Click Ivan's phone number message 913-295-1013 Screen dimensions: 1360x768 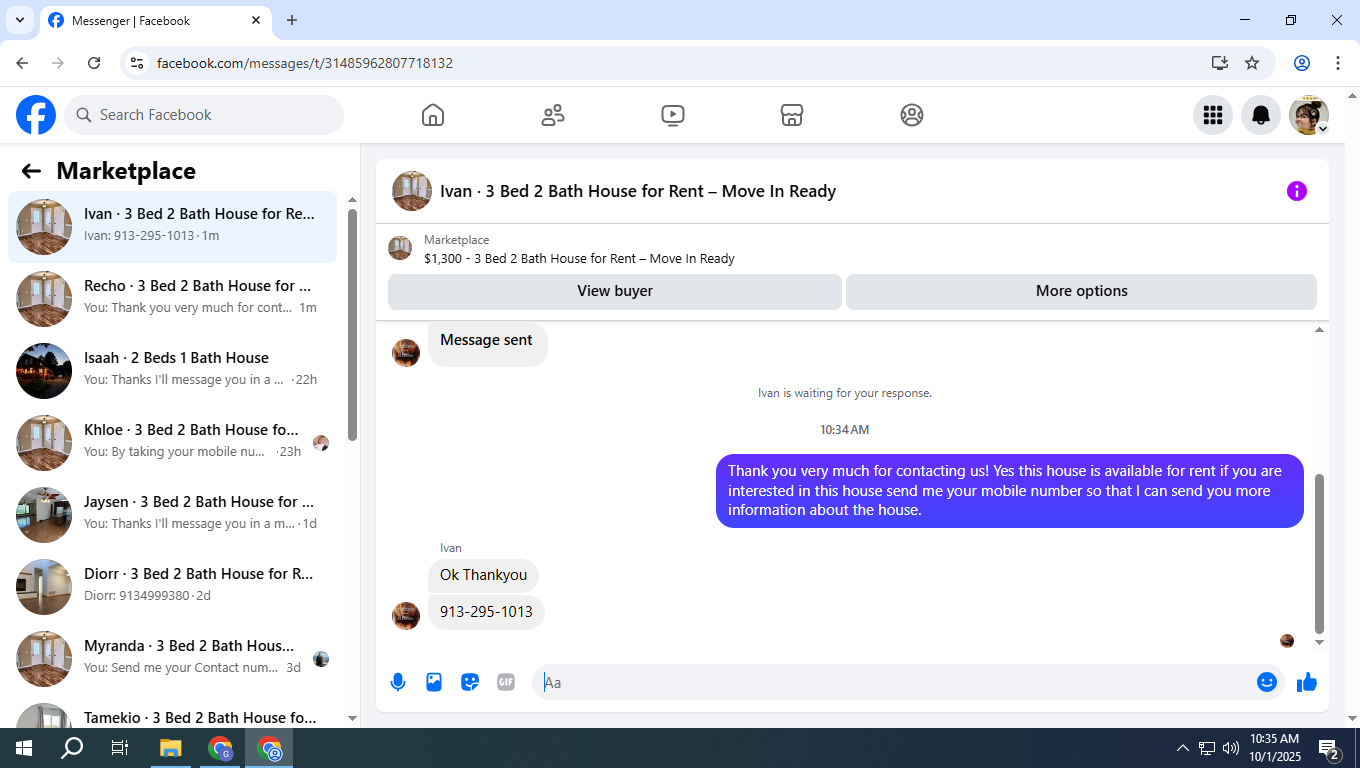pos(486,612)
